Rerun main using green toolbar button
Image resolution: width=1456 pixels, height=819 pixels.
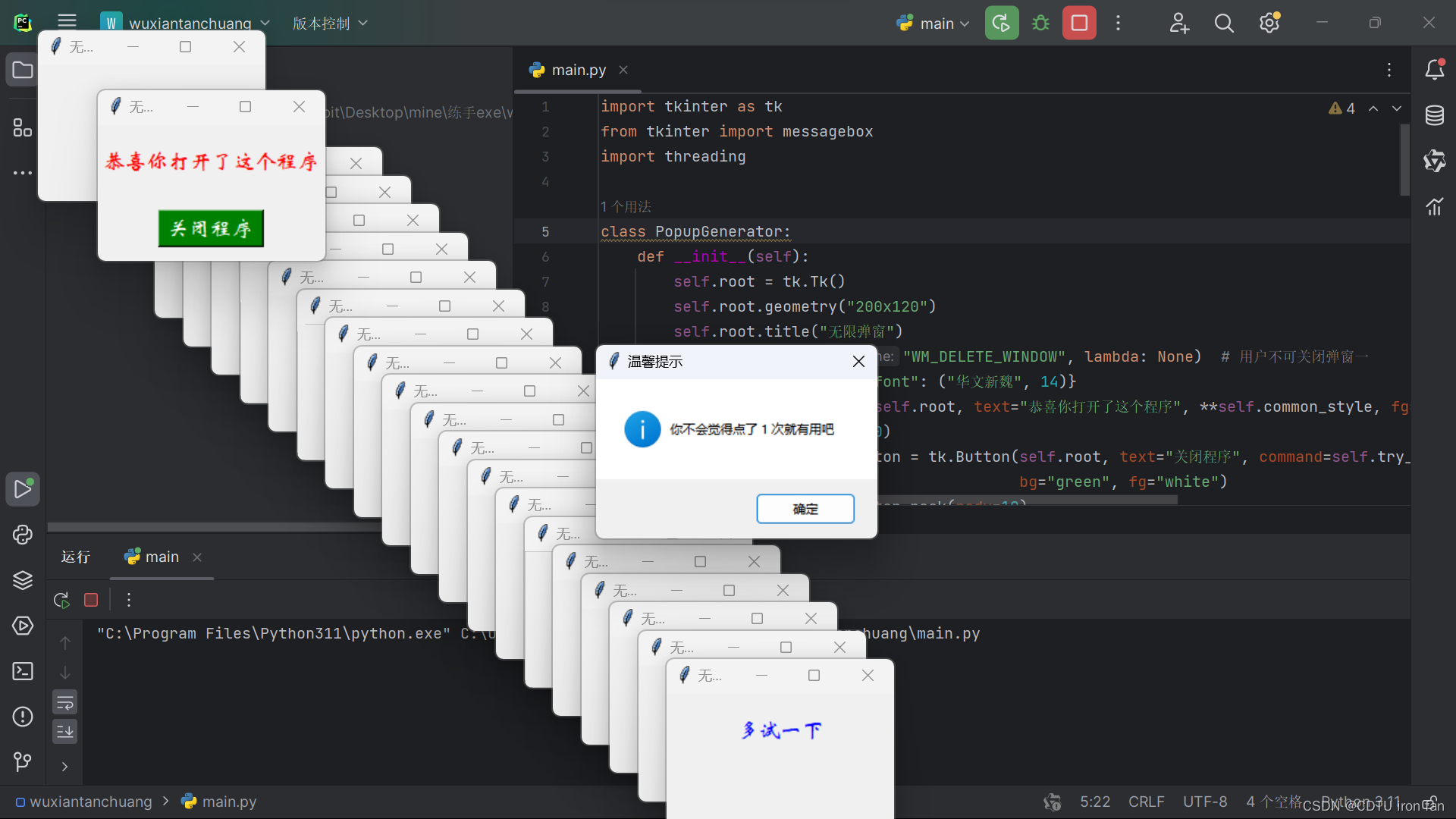click(1002, 23)
